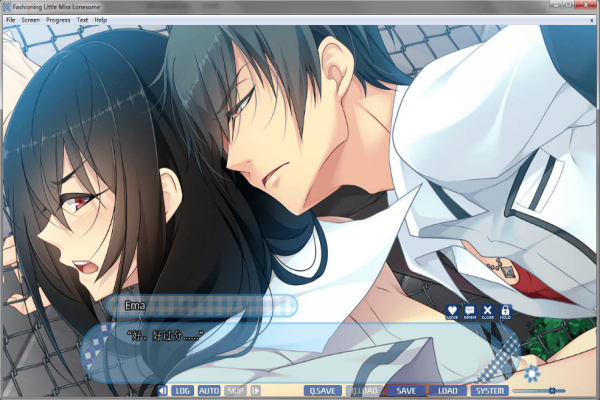Click the Q.LOAD quick load button
Image resolution: width=600 pixels, height=400 pixels.
[365, 390]
